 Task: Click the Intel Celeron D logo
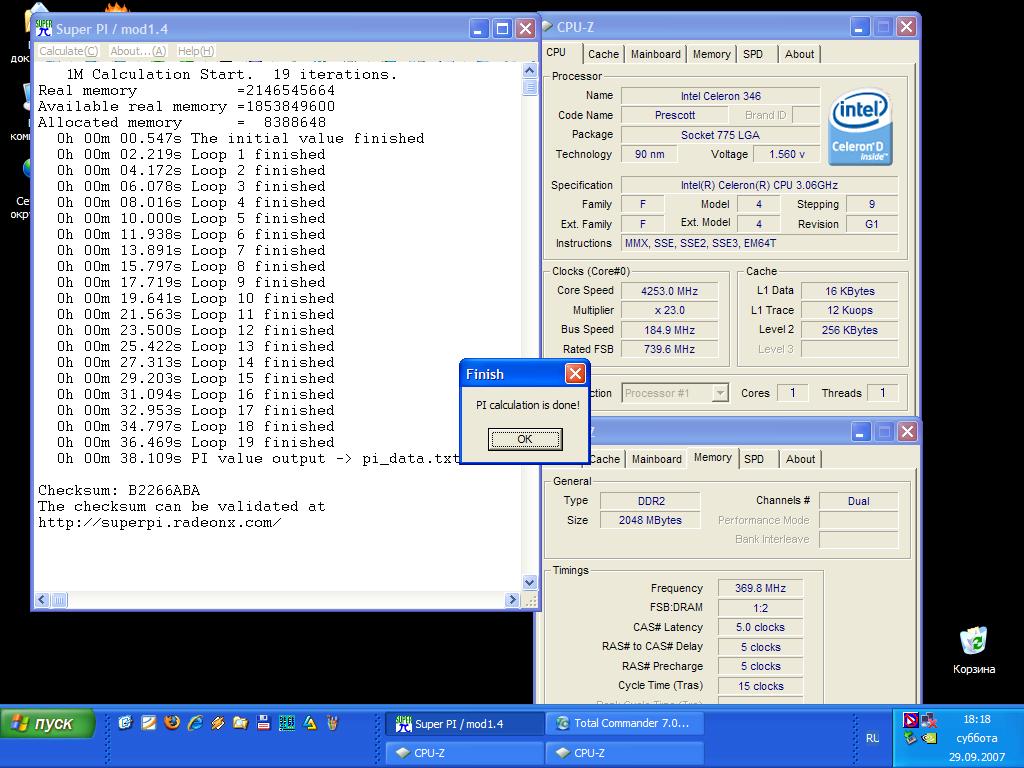coord(860,127)
